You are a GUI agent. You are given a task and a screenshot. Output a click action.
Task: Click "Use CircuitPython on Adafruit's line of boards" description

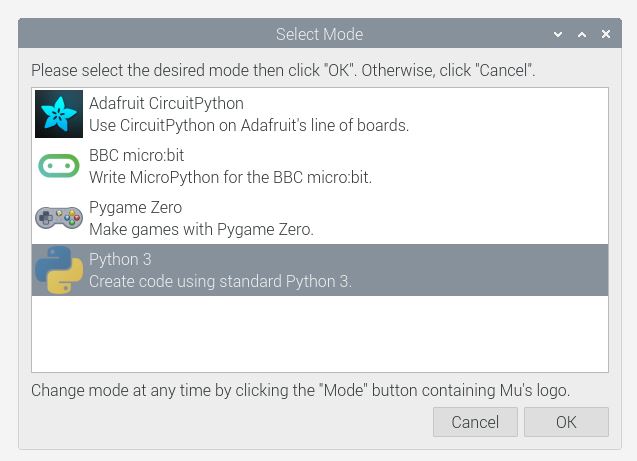[x=249, y=126]
